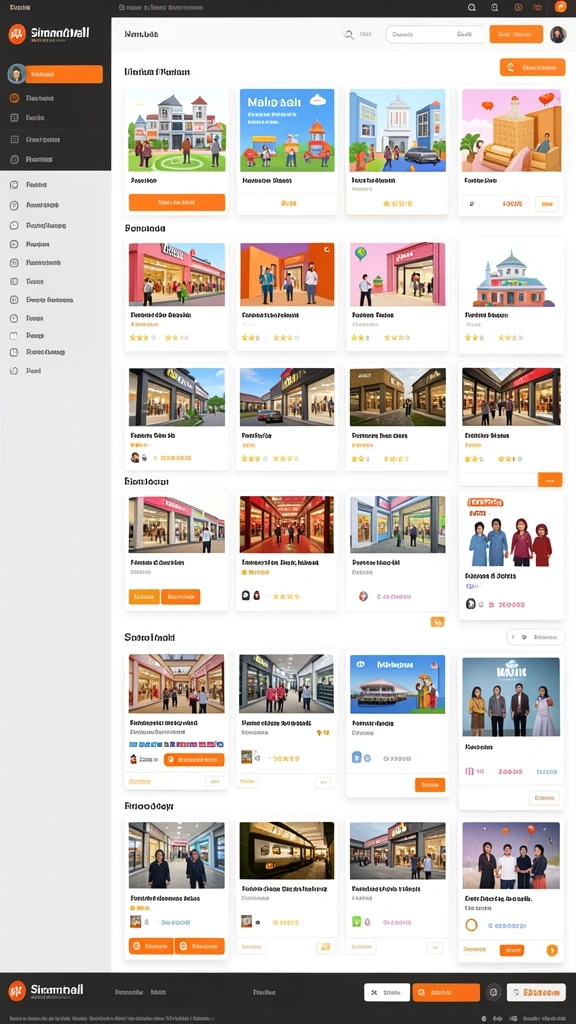
Task: Click the wide orange button in footer bar
Action: [x=446, y=992]
